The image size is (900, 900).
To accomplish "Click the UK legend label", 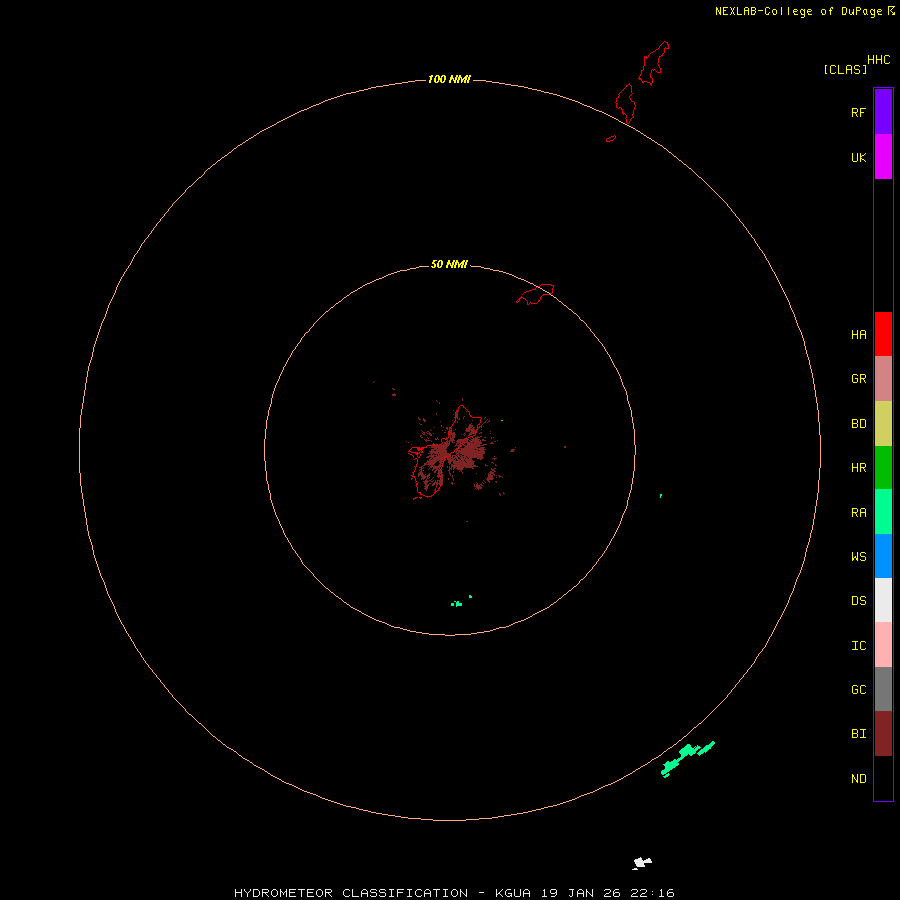I will pos(859,157).
